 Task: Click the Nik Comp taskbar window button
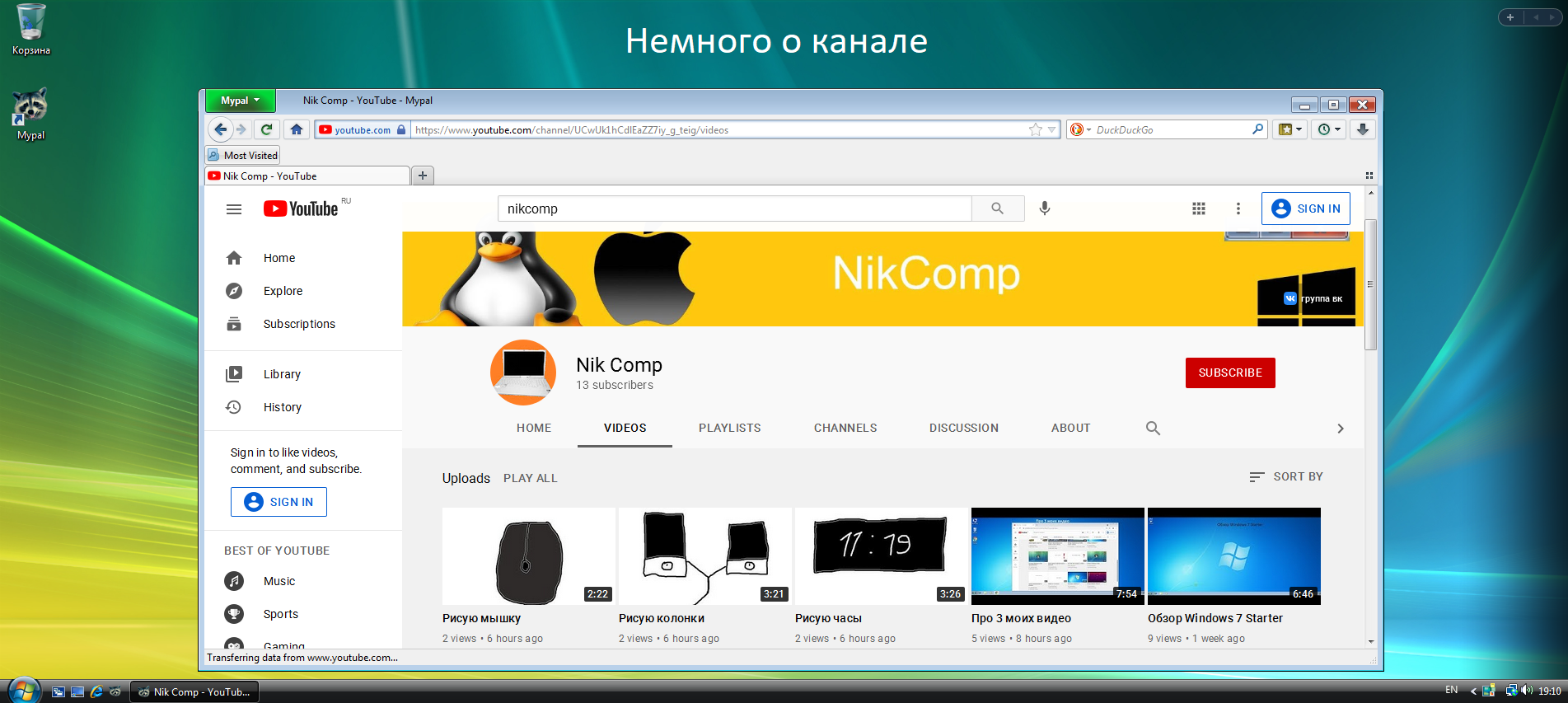coord(194,691)
